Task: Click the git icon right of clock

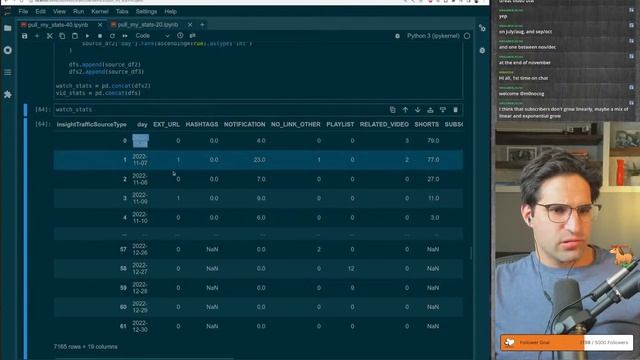Action: click(192, 36)
